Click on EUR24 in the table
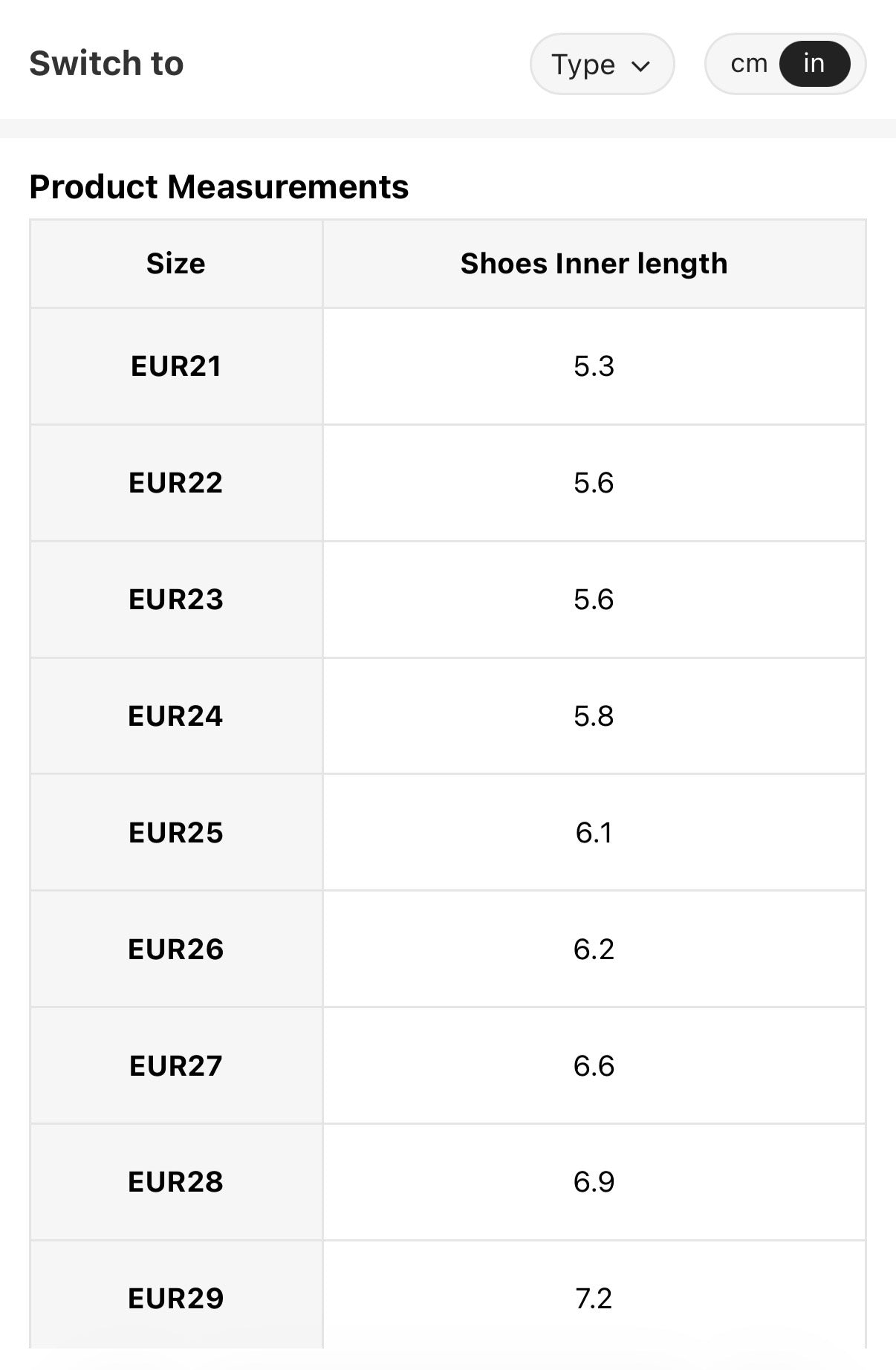896x1370 pixels. coord(176,715)
